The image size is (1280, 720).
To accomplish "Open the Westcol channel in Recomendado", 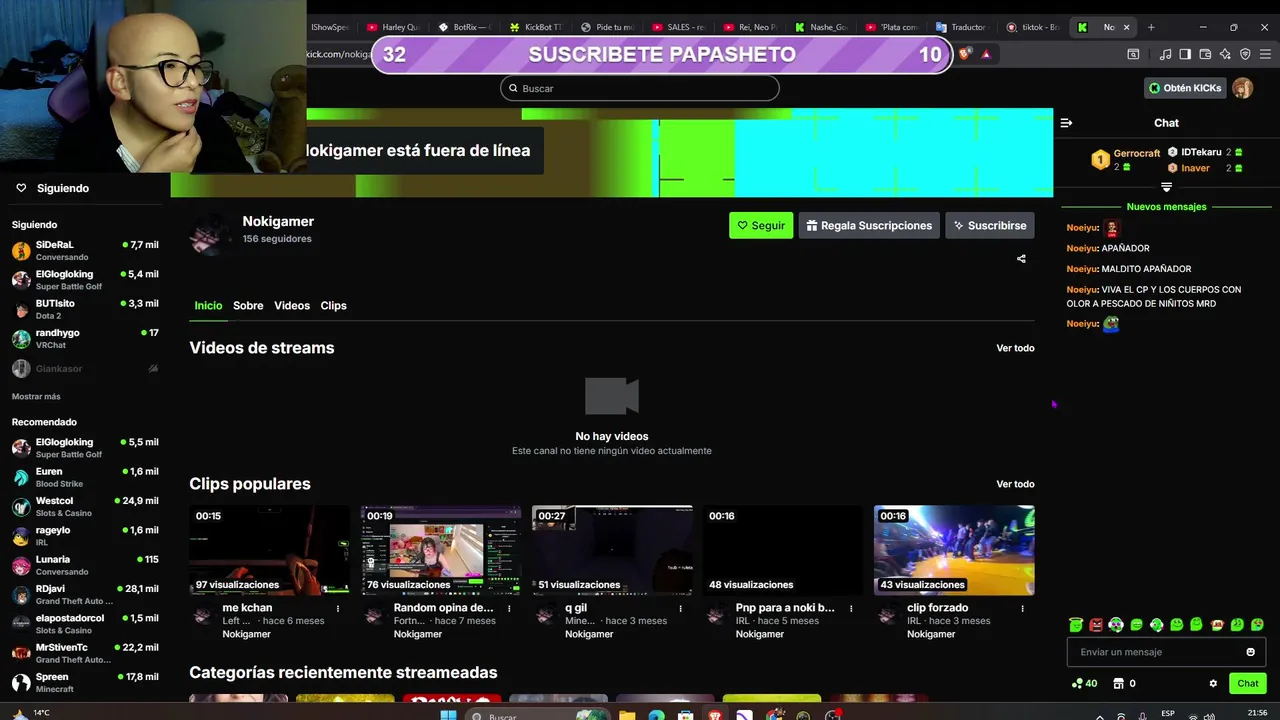I will click(85, 507).
